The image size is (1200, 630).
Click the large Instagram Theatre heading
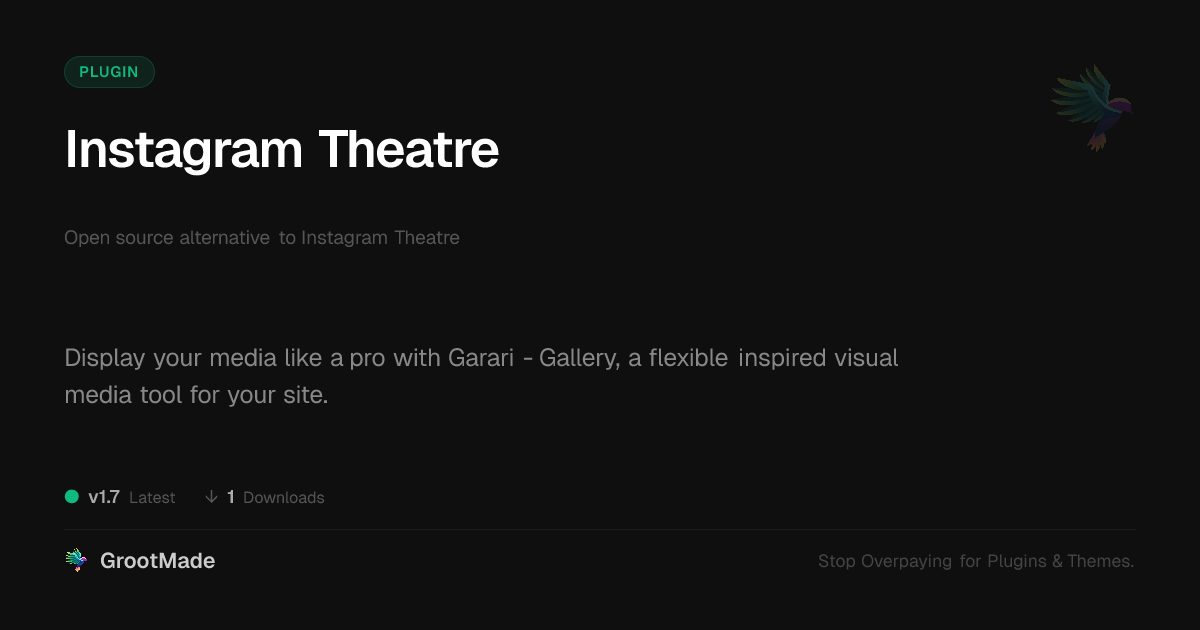click(281, 150)
